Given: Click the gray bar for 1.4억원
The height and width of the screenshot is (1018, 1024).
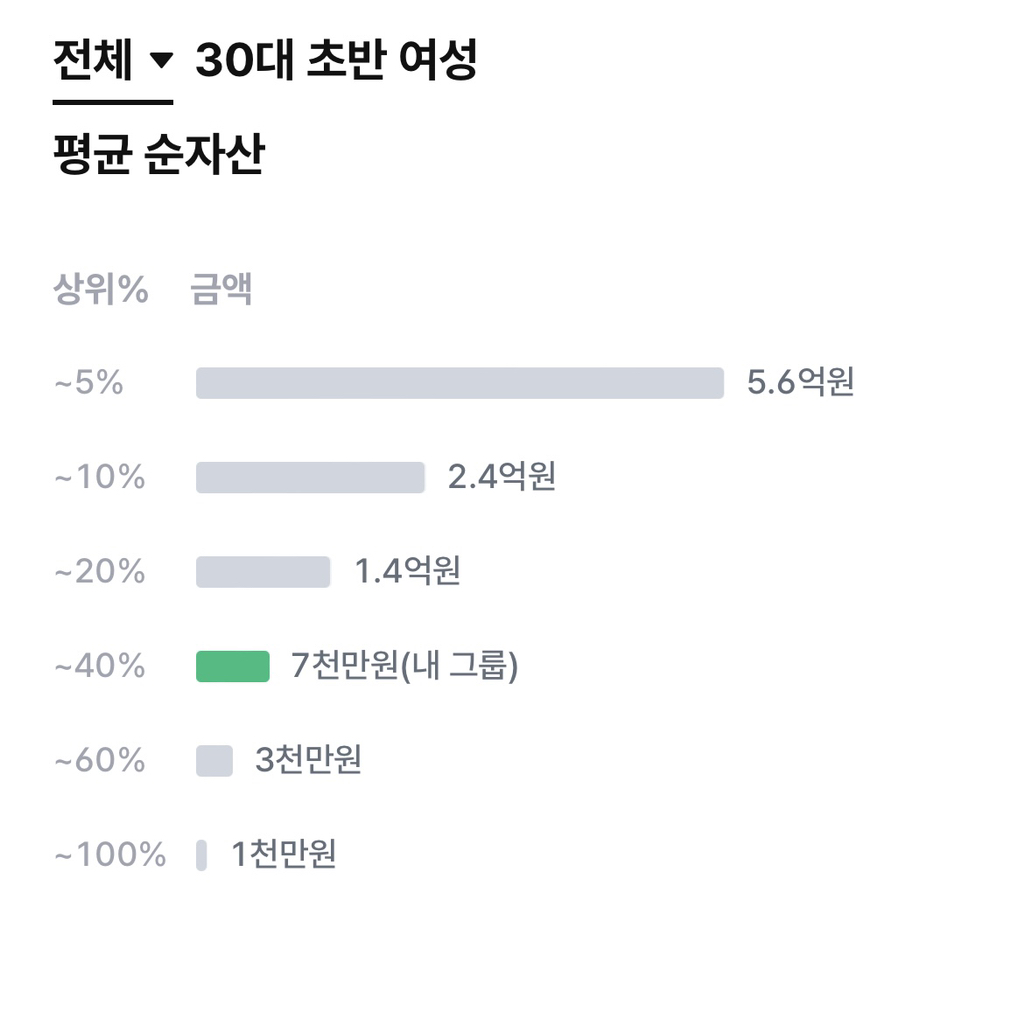Looking at the screenshot, I should pos(263,572).
